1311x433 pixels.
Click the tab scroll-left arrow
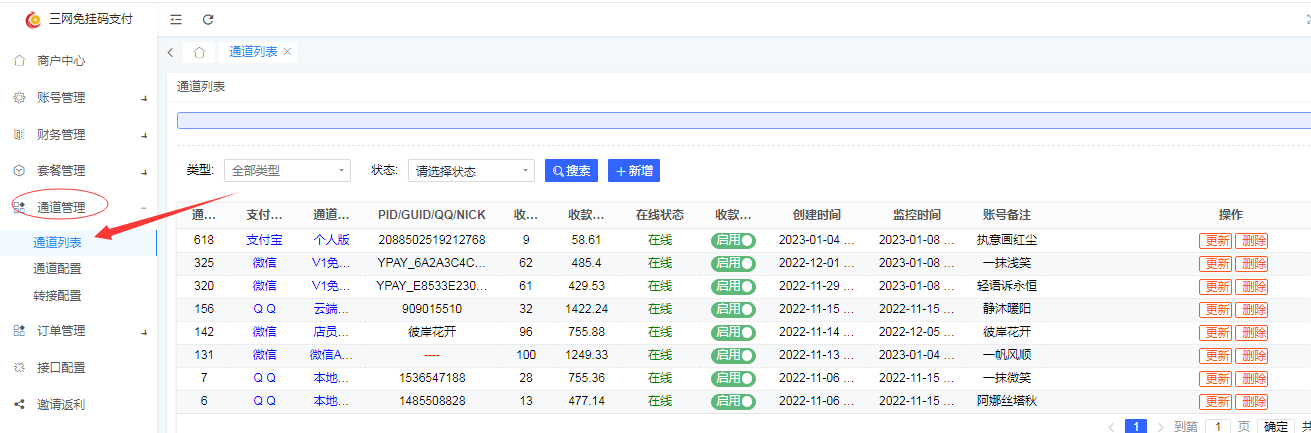(170, 52)
